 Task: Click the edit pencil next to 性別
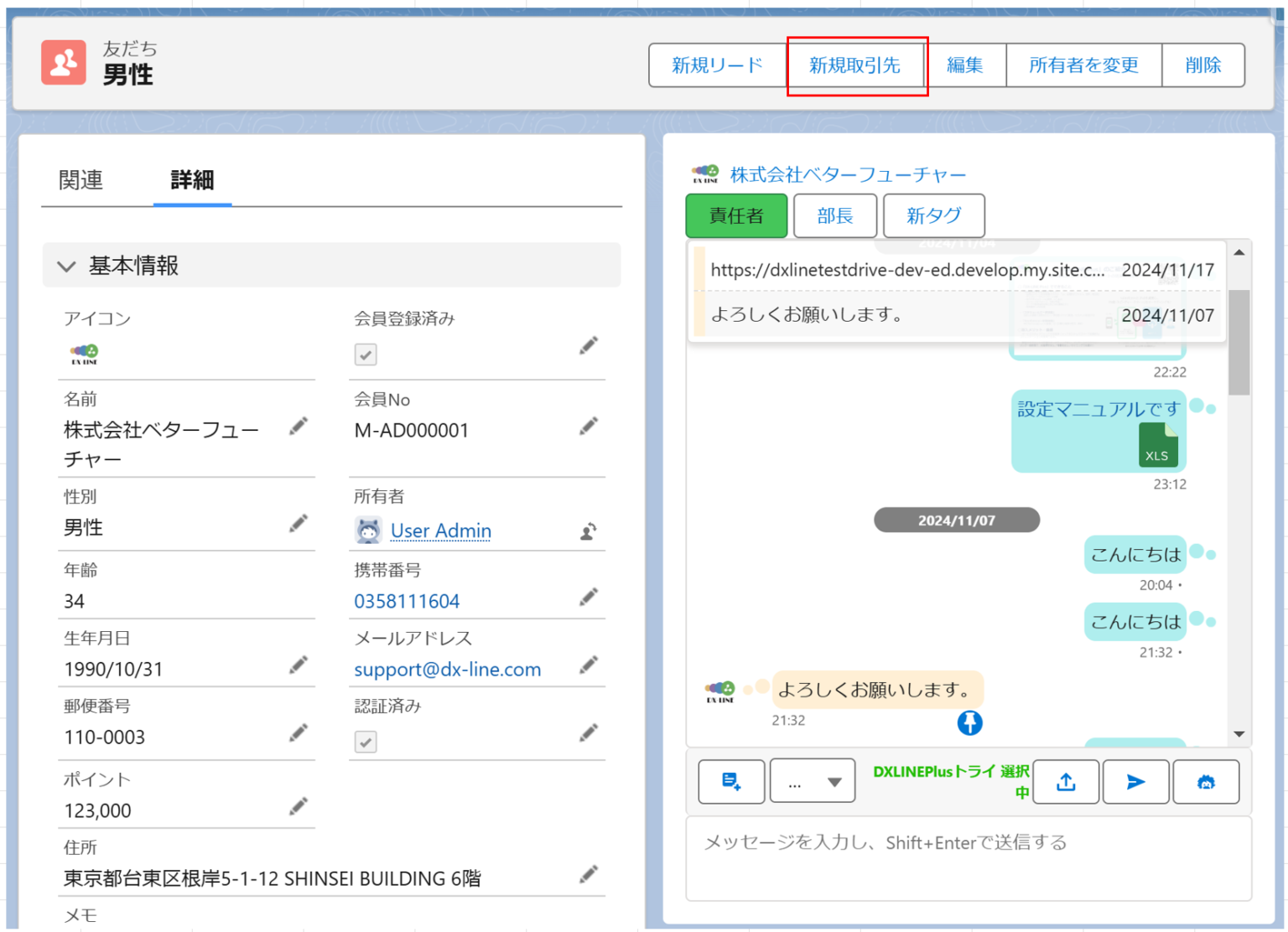299,523
